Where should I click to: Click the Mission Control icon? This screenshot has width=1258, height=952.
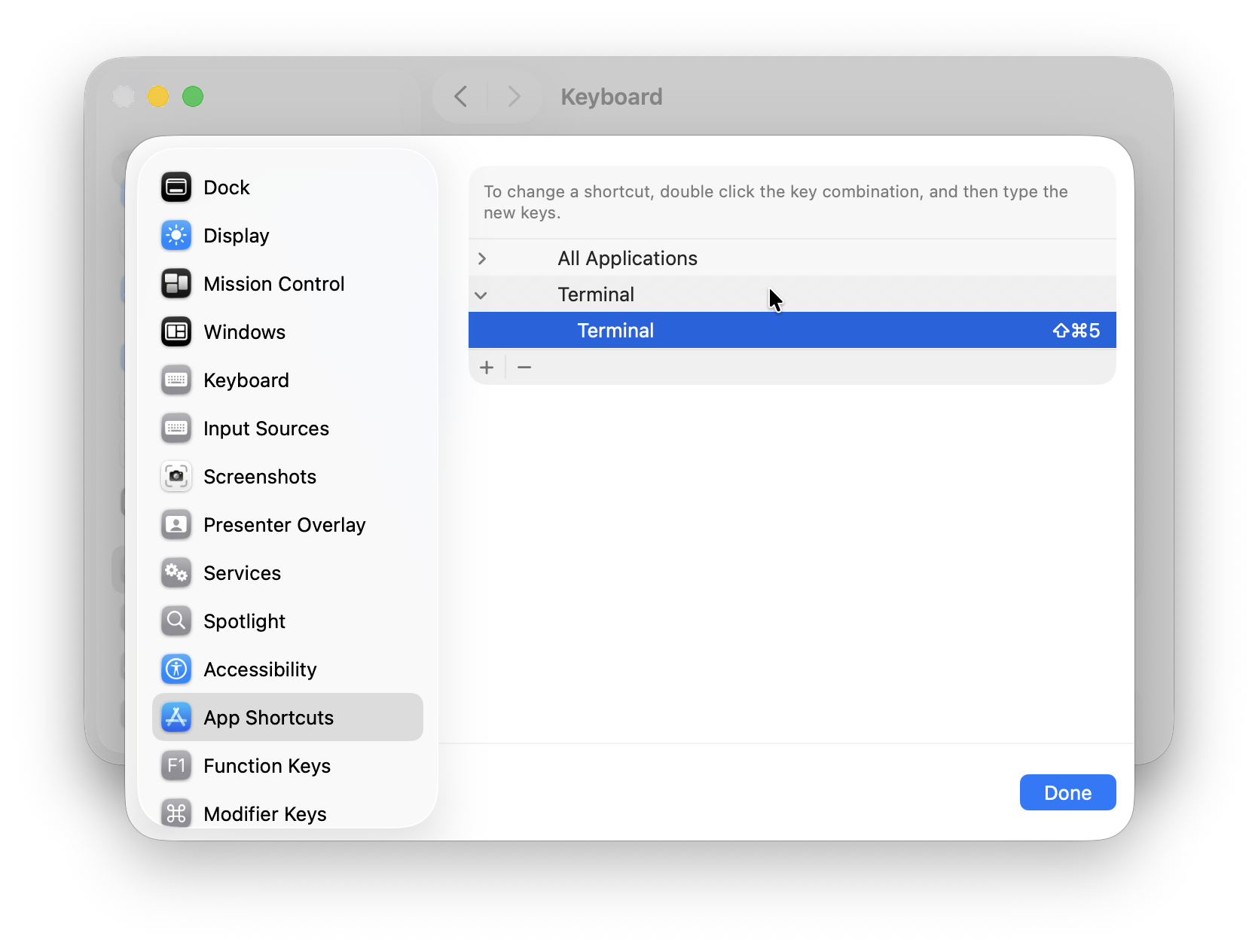(176, 283)
